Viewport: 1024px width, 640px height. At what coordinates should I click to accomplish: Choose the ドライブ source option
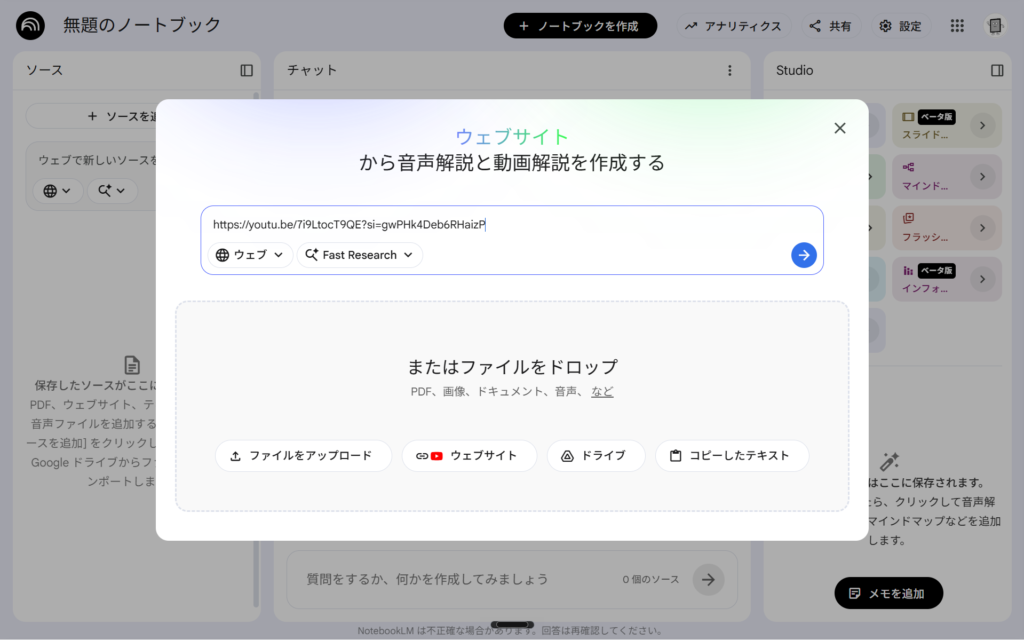click(x=596, y=456)
